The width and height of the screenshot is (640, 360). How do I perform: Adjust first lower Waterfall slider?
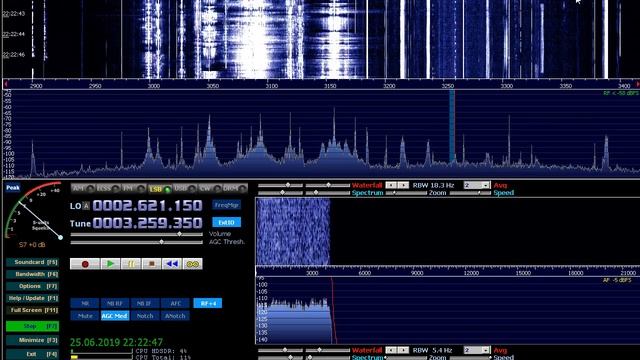280,350
